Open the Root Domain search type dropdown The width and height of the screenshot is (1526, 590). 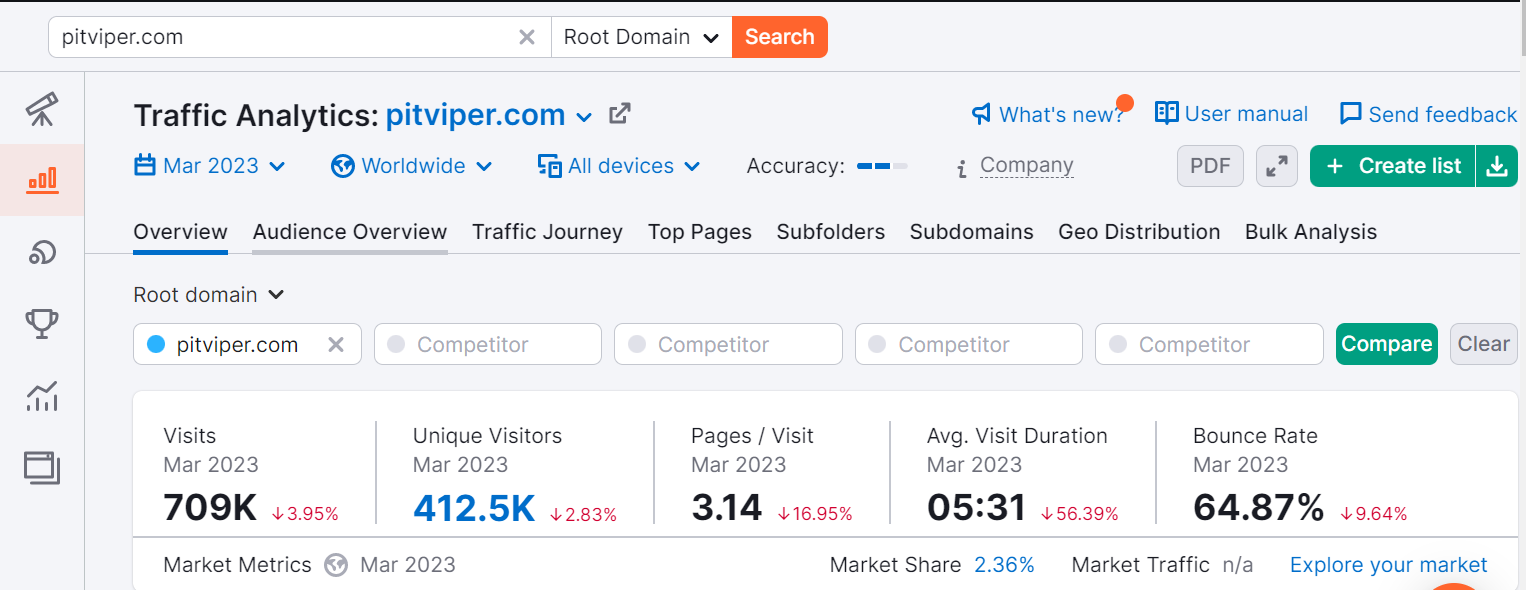[x=641, y=37]
